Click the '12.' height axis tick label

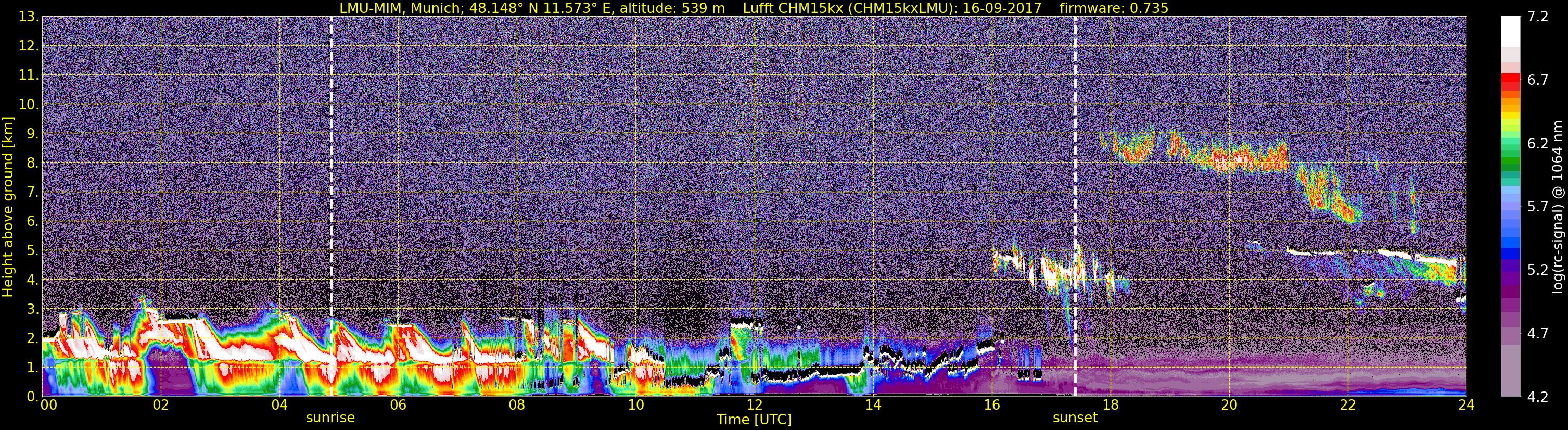(x=29, y=46)
